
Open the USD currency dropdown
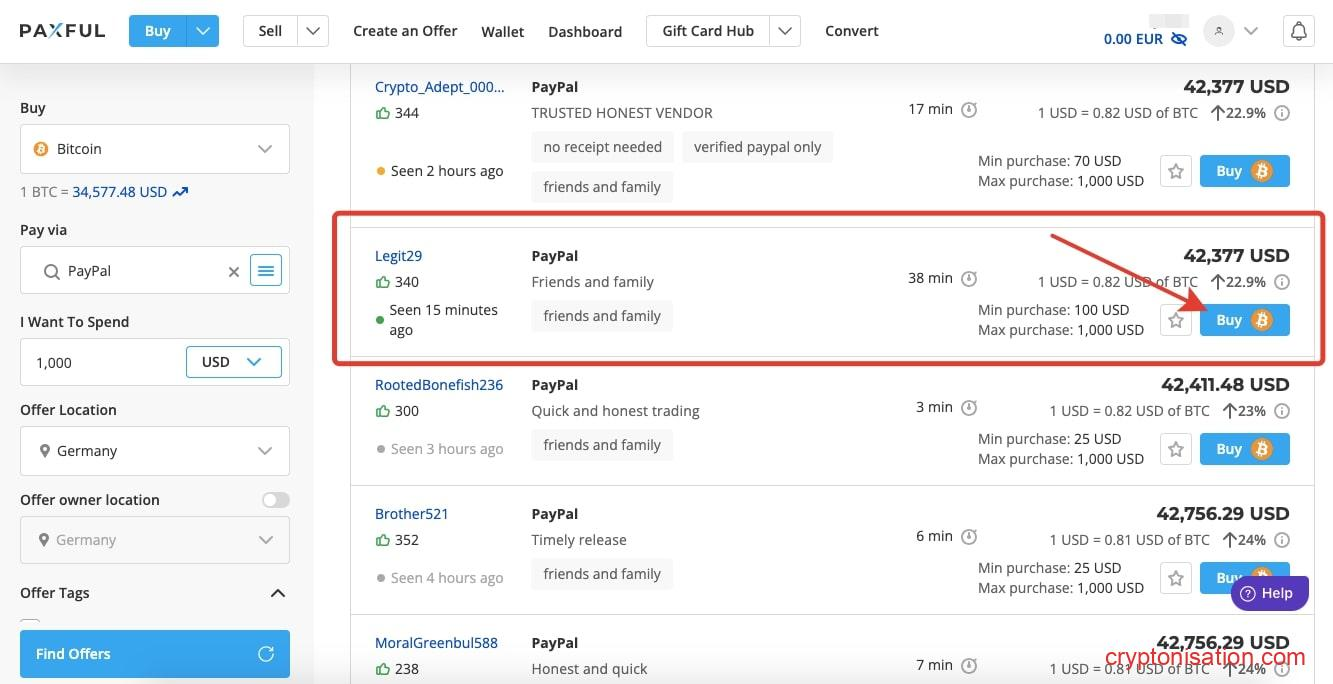point(233,362)
